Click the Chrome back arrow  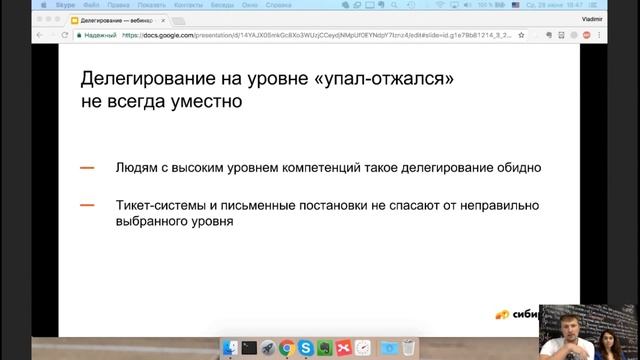[40, 36]
